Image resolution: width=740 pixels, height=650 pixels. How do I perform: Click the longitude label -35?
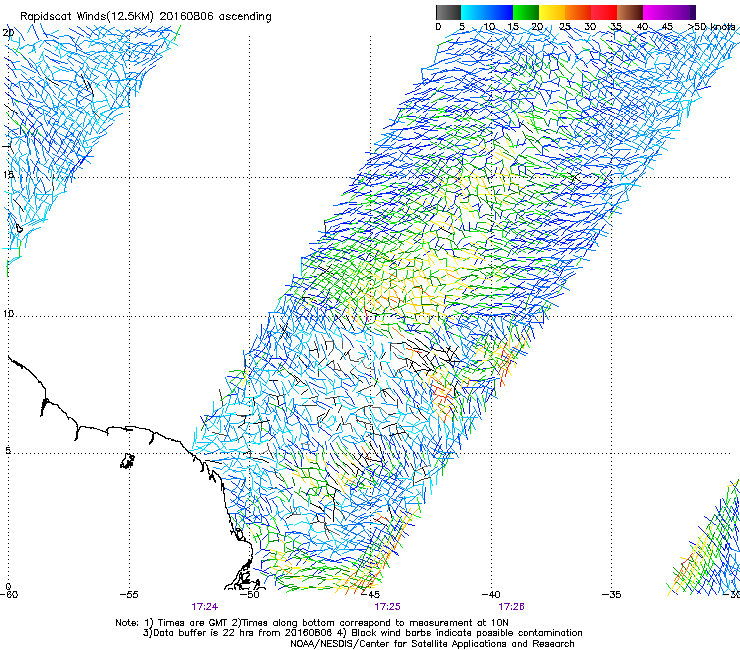(612, 595)
